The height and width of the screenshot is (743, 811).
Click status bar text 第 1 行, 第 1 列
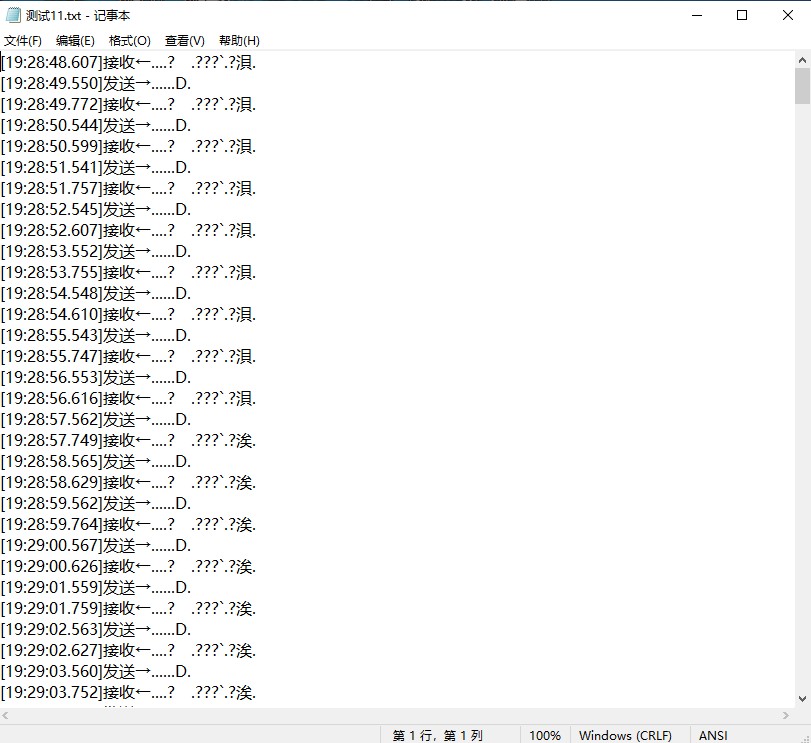[x=438, y=735]
